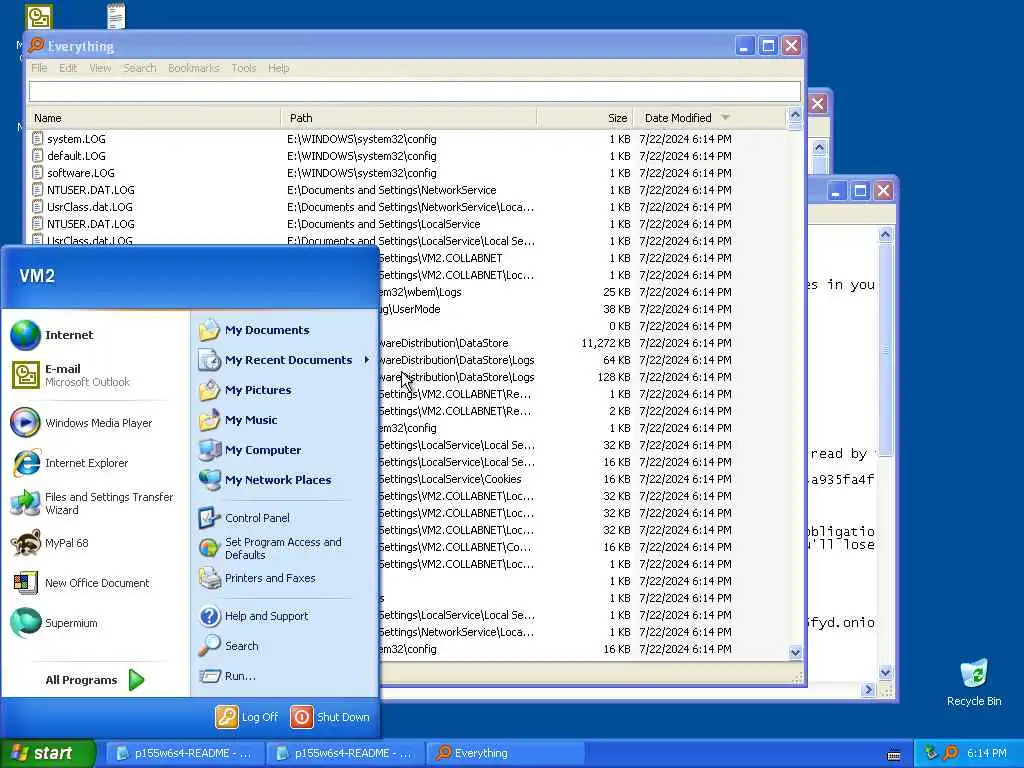Click README window horizontal scroll right arrow
Viewport: 1024px width, 768px height.
(868, 690)
